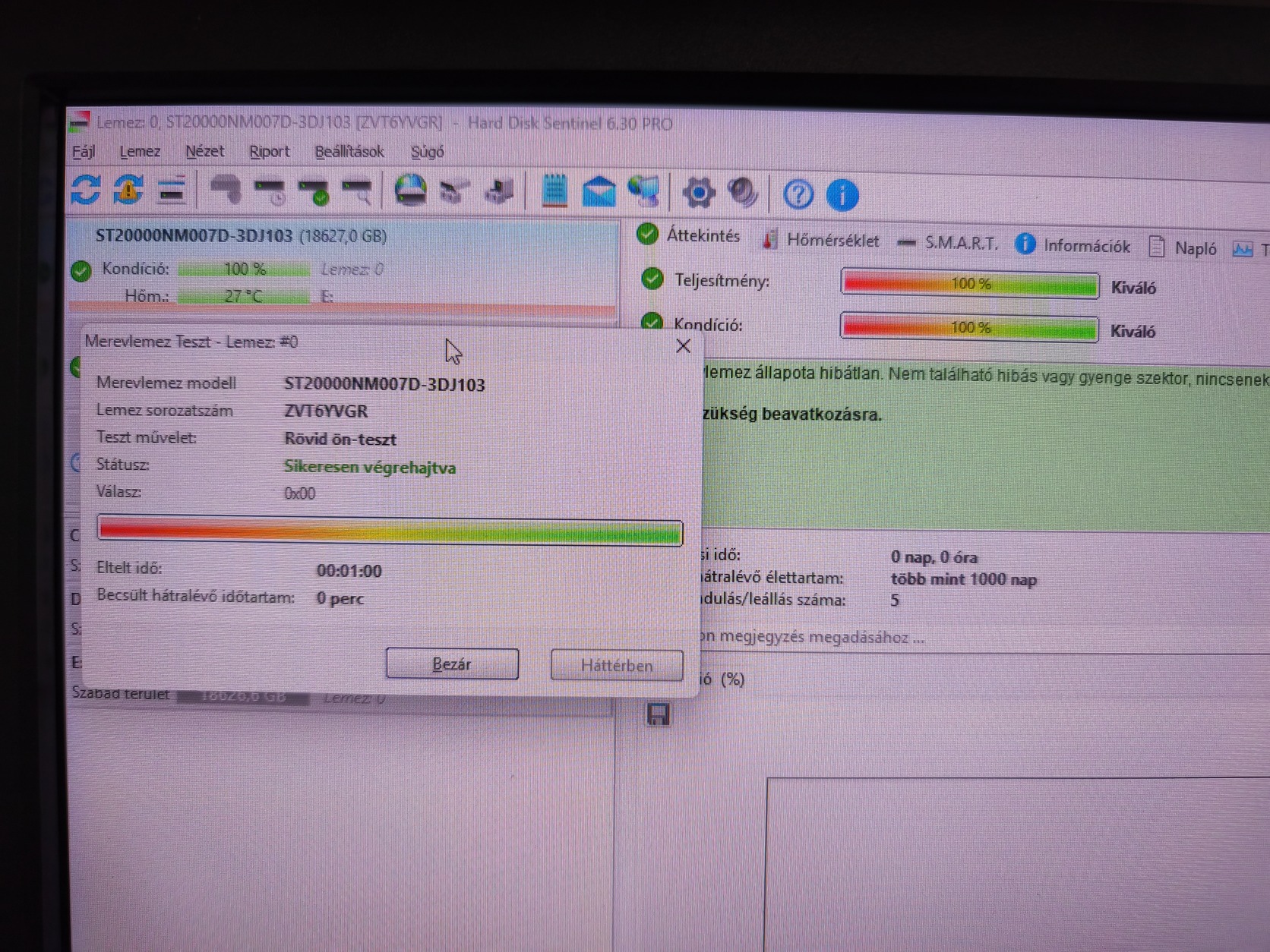The width and height of the screenshot is (1270, 952).
Task: Click the floppy disk save icon
Action: [658, 714]
